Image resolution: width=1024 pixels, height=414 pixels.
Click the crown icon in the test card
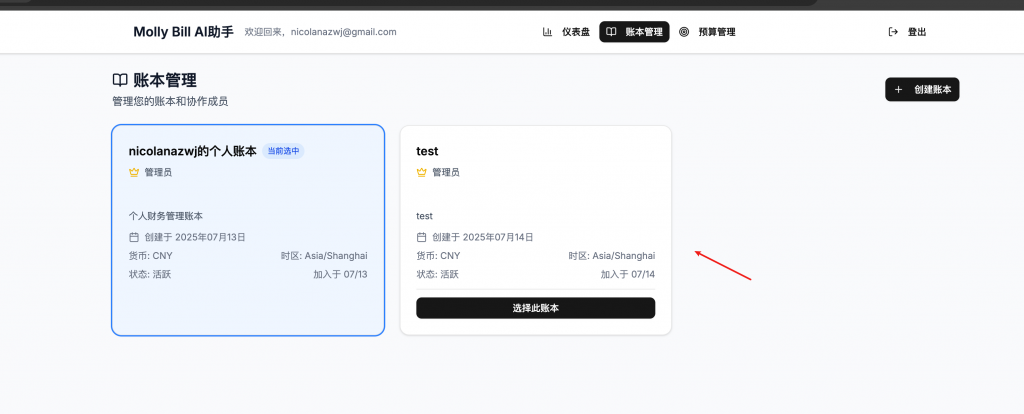click(421, 172)
